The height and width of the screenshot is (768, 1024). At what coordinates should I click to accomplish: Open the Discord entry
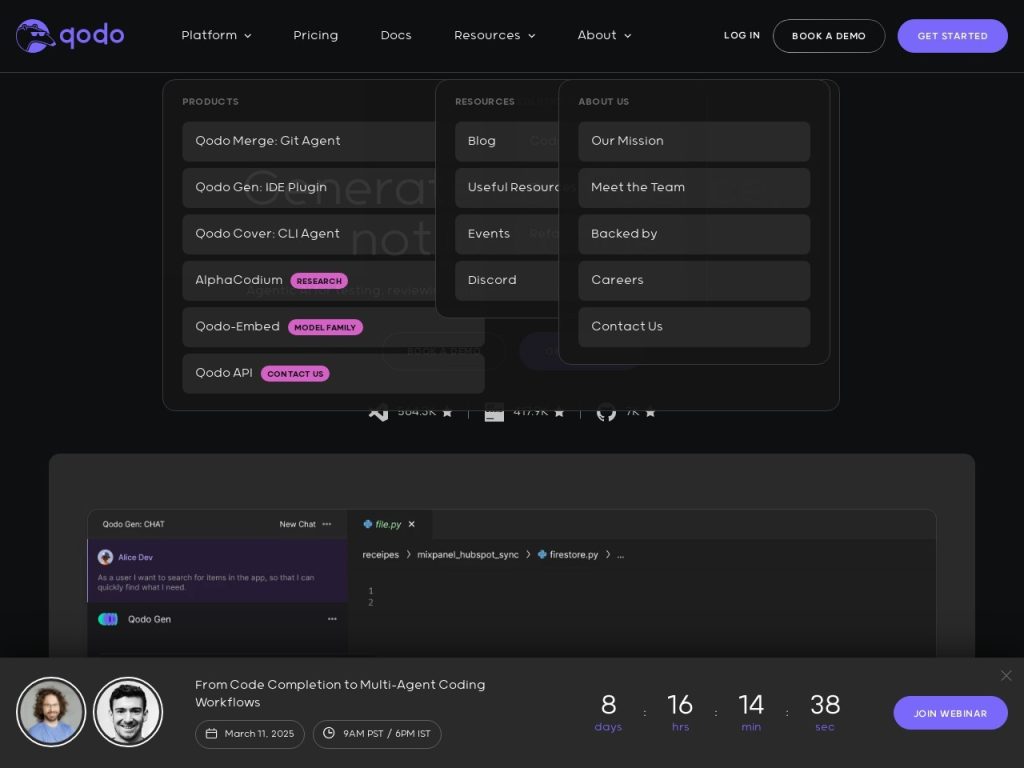(507, 280)
